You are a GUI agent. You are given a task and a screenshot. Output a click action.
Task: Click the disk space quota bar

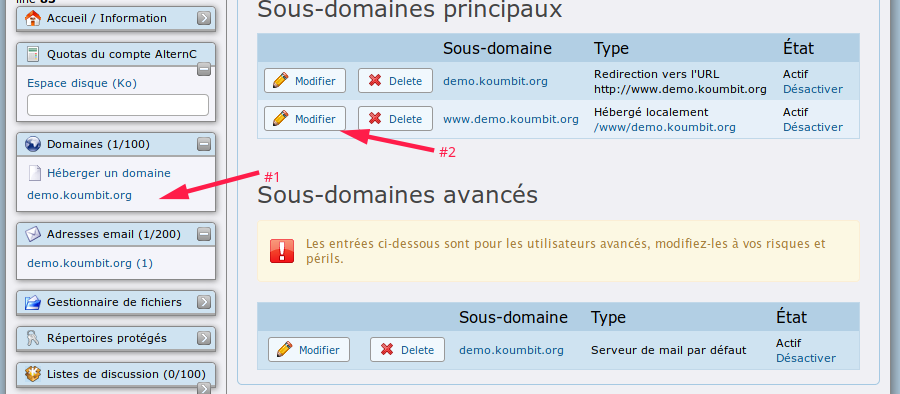(x=118, y=105)
